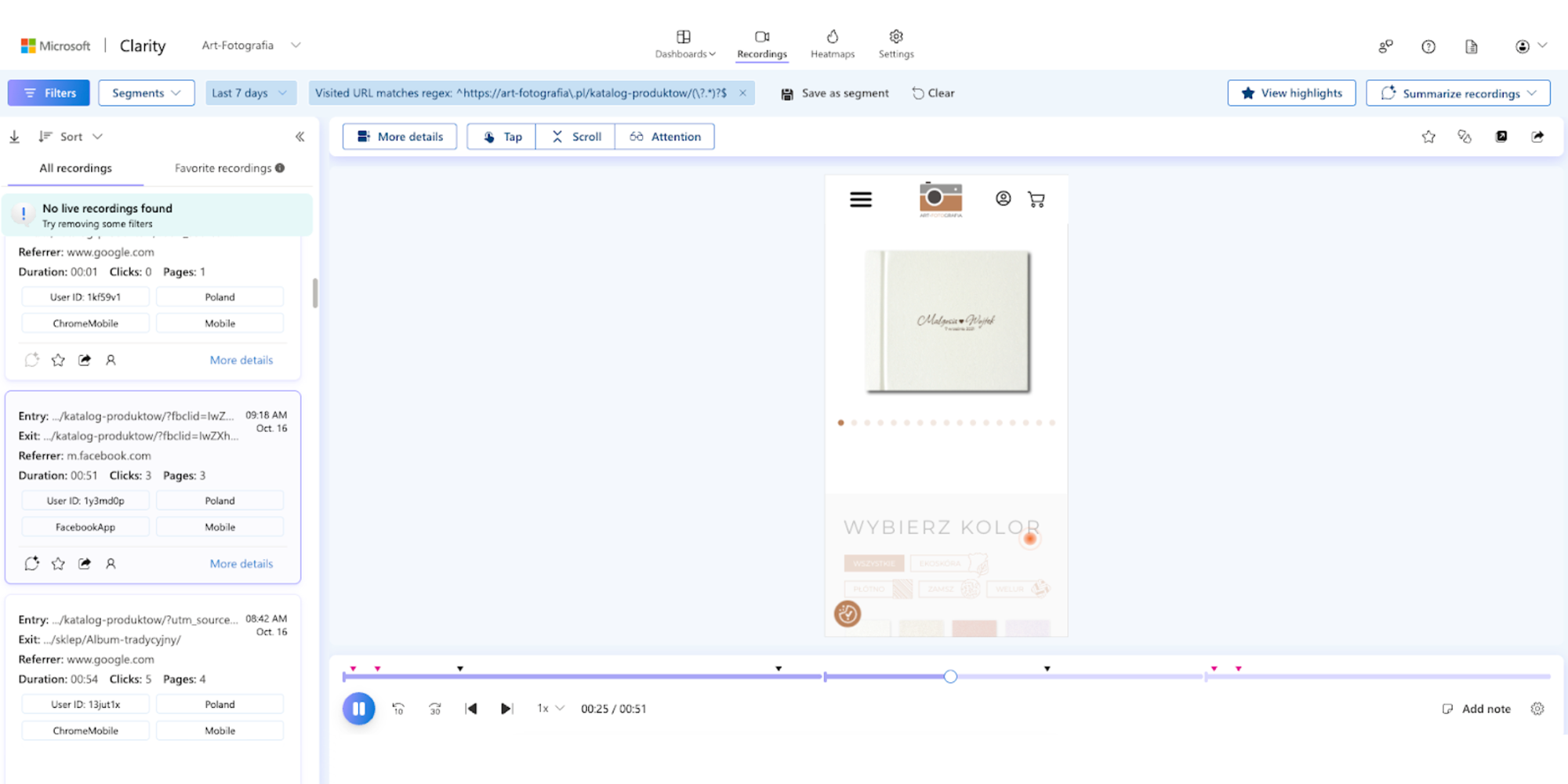1568x784 pixels.
Task: Jump to the previous recording
Action: (471, 709)
